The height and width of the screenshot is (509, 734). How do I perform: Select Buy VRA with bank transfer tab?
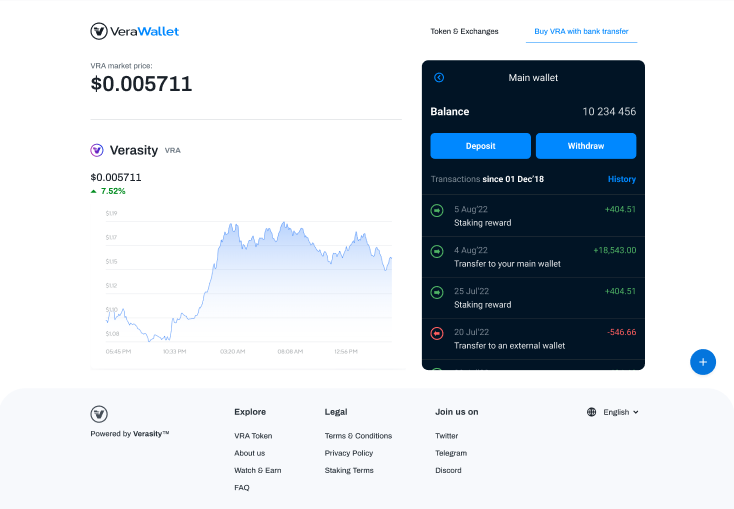pyautogui.click(x=581, y=31)
